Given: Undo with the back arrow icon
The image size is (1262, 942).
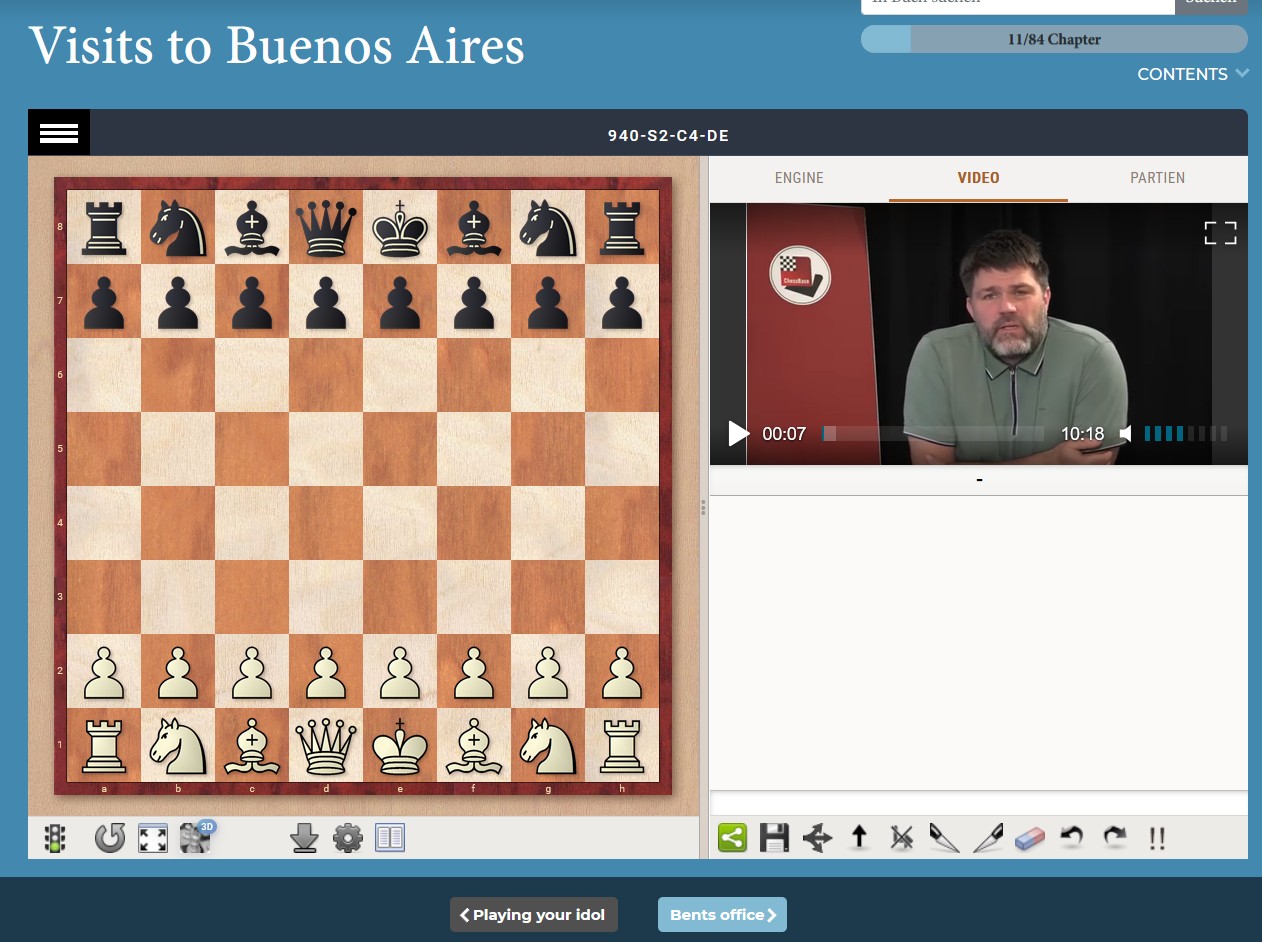Looking at the screenshot, I should pos(1072,837).
